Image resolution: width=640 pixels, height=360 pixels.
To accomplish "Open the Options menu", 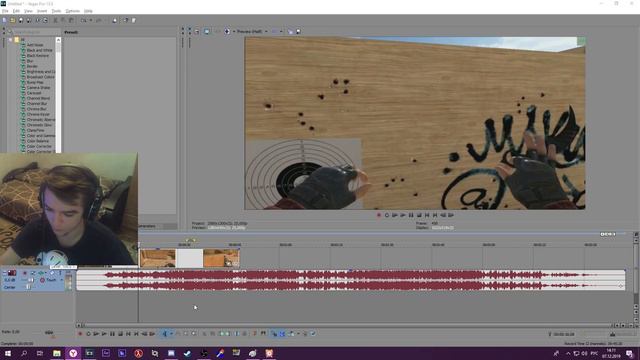I will [x=72, y=11].
